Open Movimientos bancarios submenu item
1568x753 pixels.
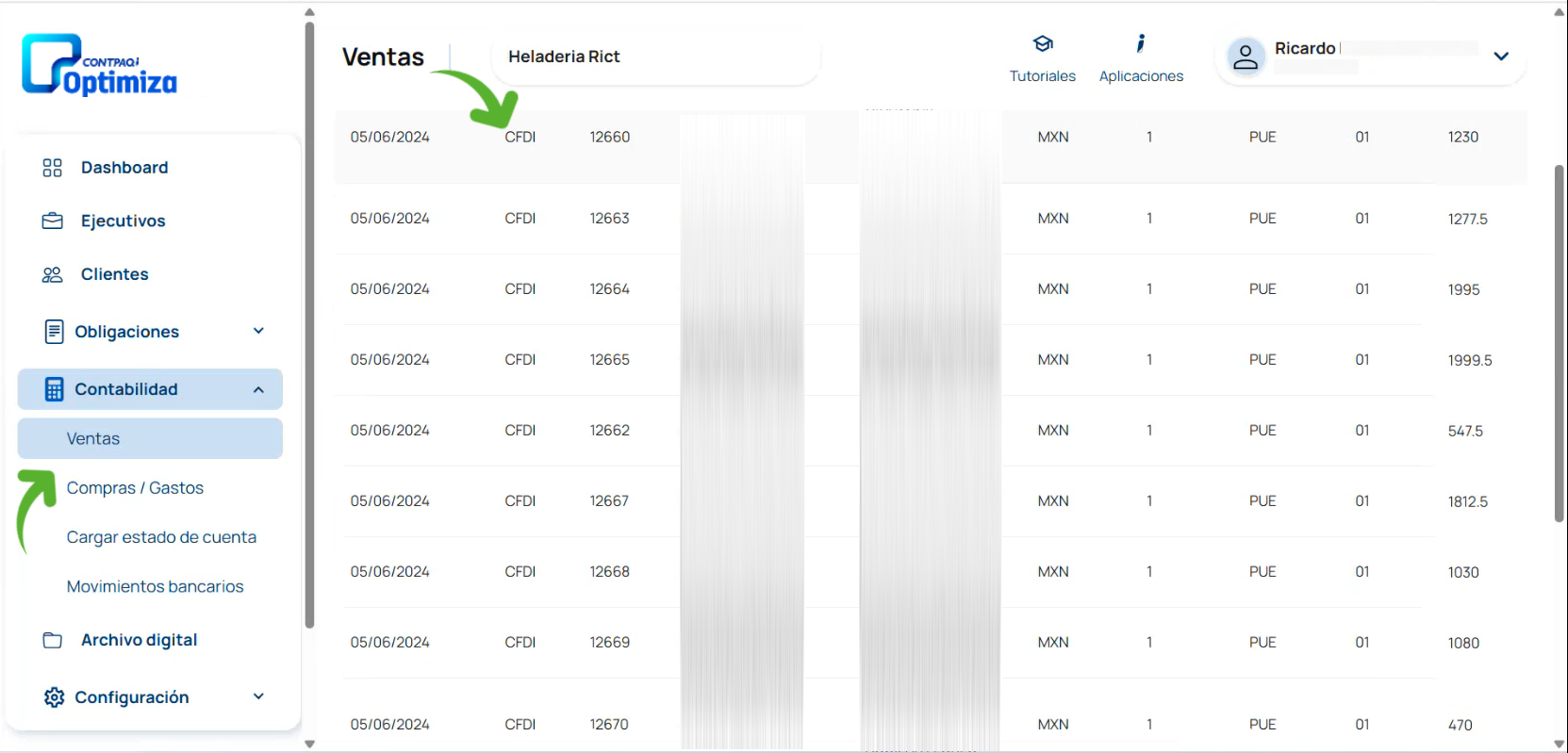(x=156, y=586)
